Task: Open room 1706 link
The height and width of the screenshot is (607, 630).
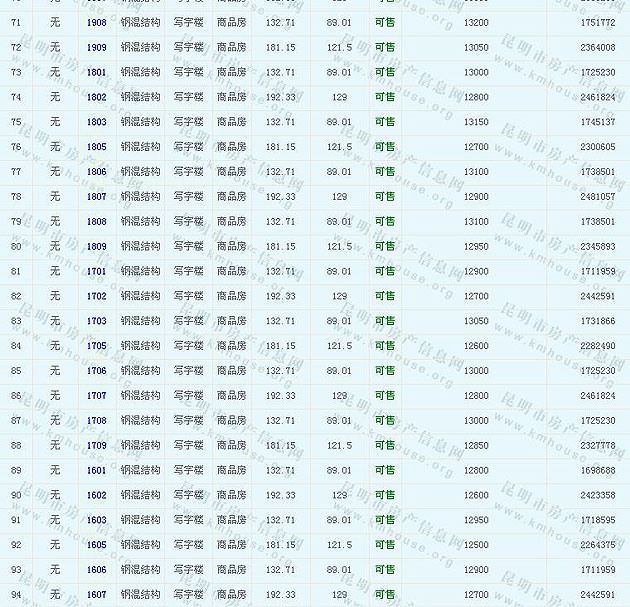Action: (x=96, y=371)
